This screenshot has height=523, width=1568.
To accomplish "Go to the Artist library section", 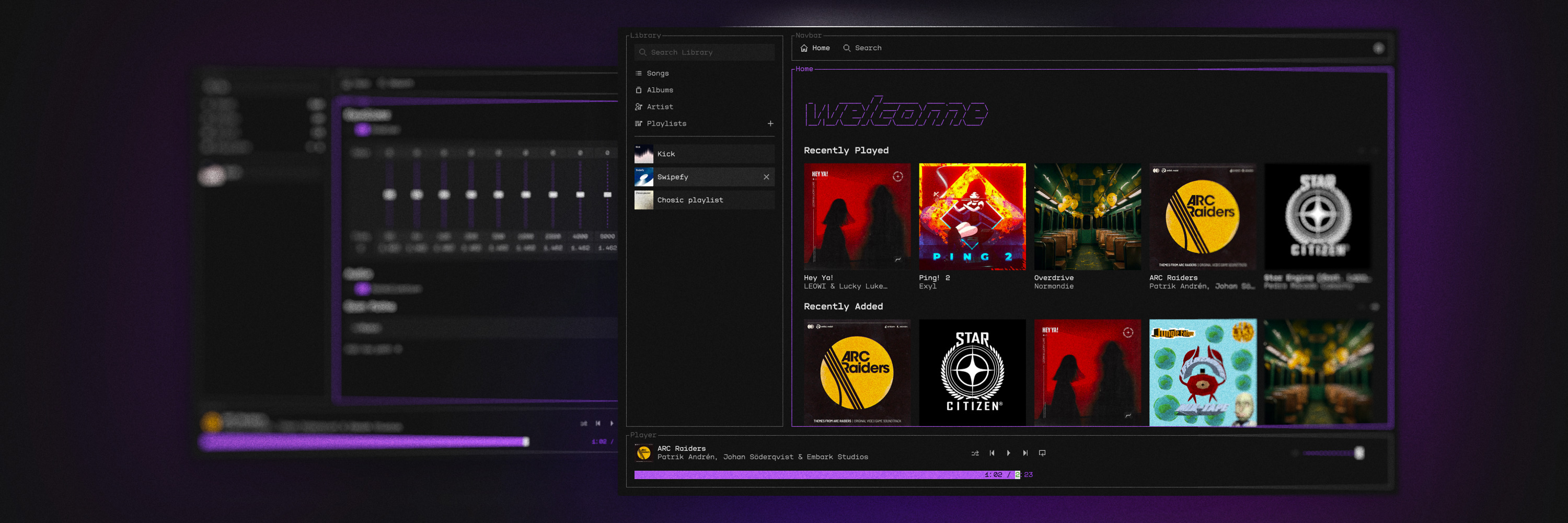I will (x=659, y=107).
